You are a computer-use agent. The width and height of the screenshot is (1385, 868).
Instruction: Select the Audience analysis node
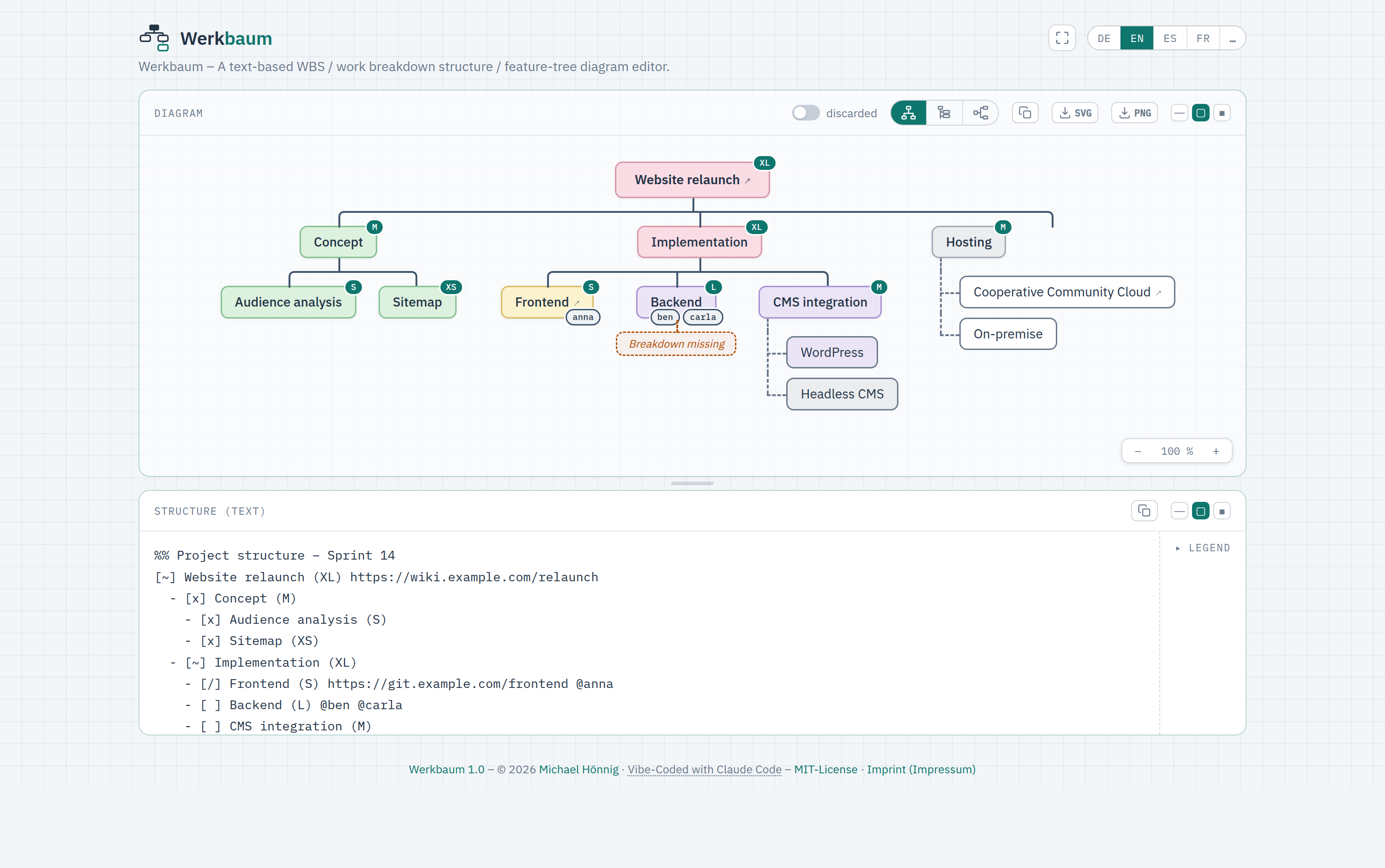tap(288, 302)
